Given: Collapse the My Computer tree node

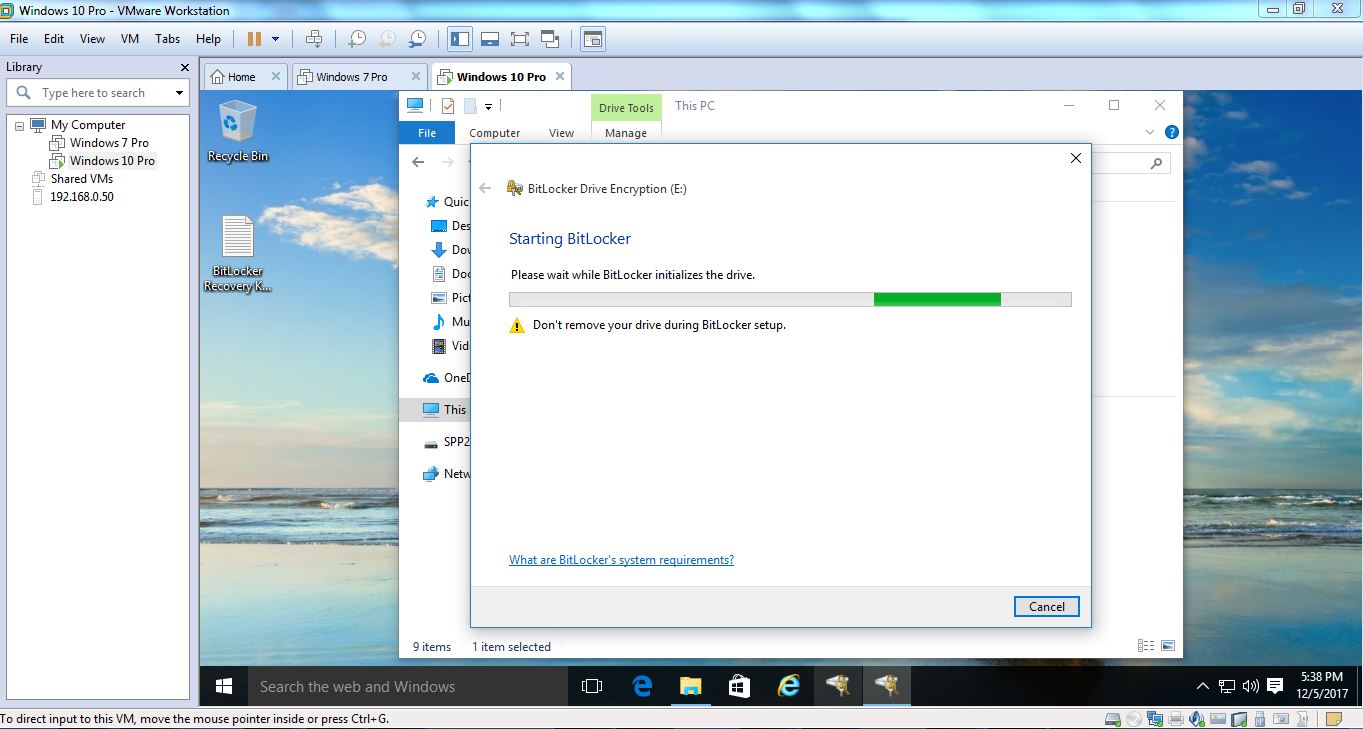Looking at the screenshot, I should (x=19, y=124).
